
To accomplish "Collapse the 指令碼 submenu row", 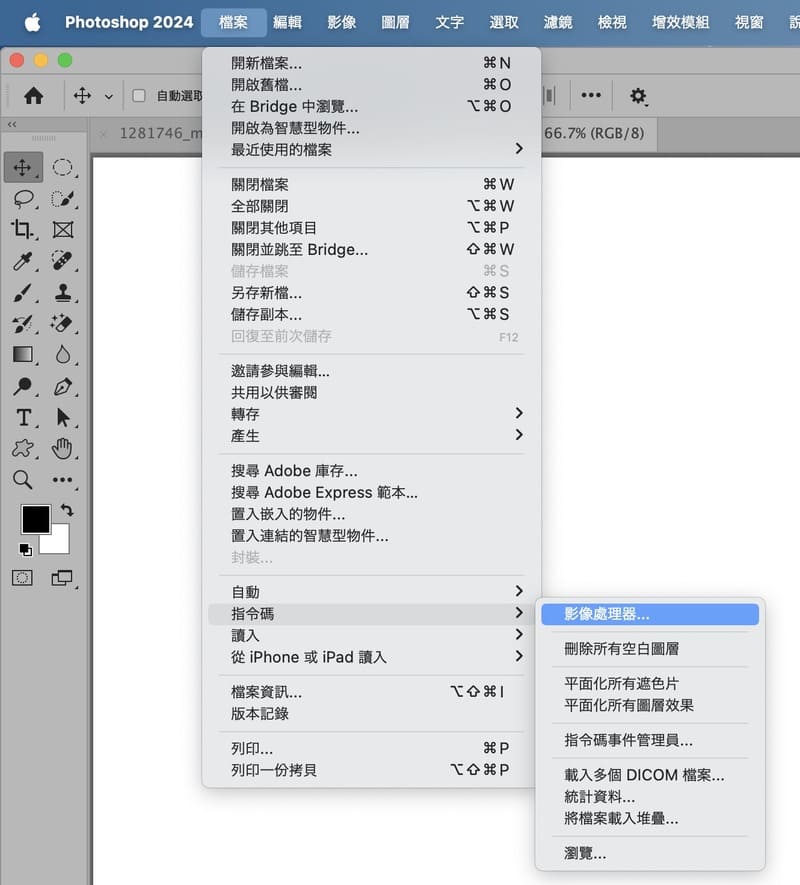I will pyautogui.click(x=371, y=614).
